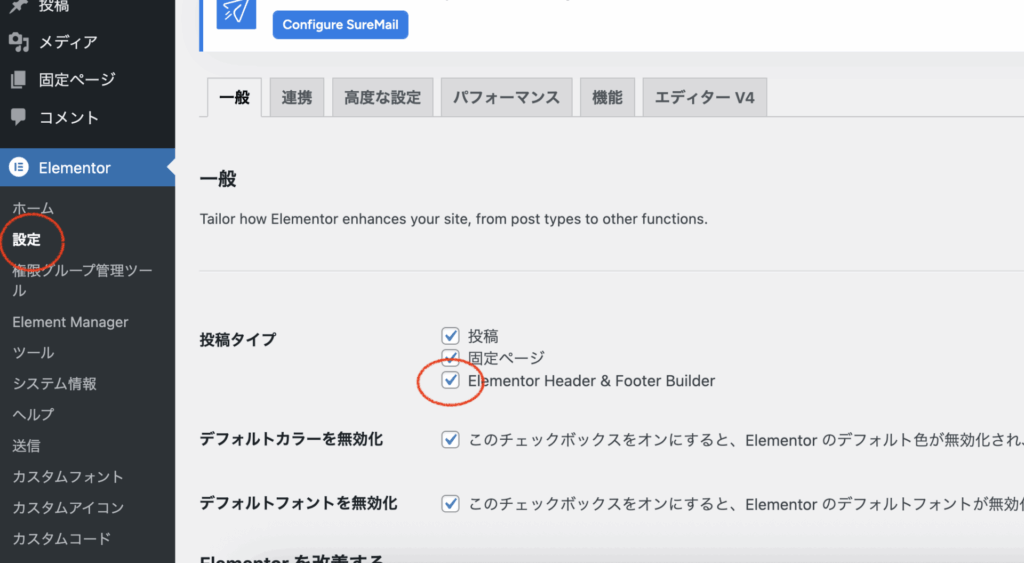
Task: Switch to the 連携 tab
Action: click(x=296, y=97)
